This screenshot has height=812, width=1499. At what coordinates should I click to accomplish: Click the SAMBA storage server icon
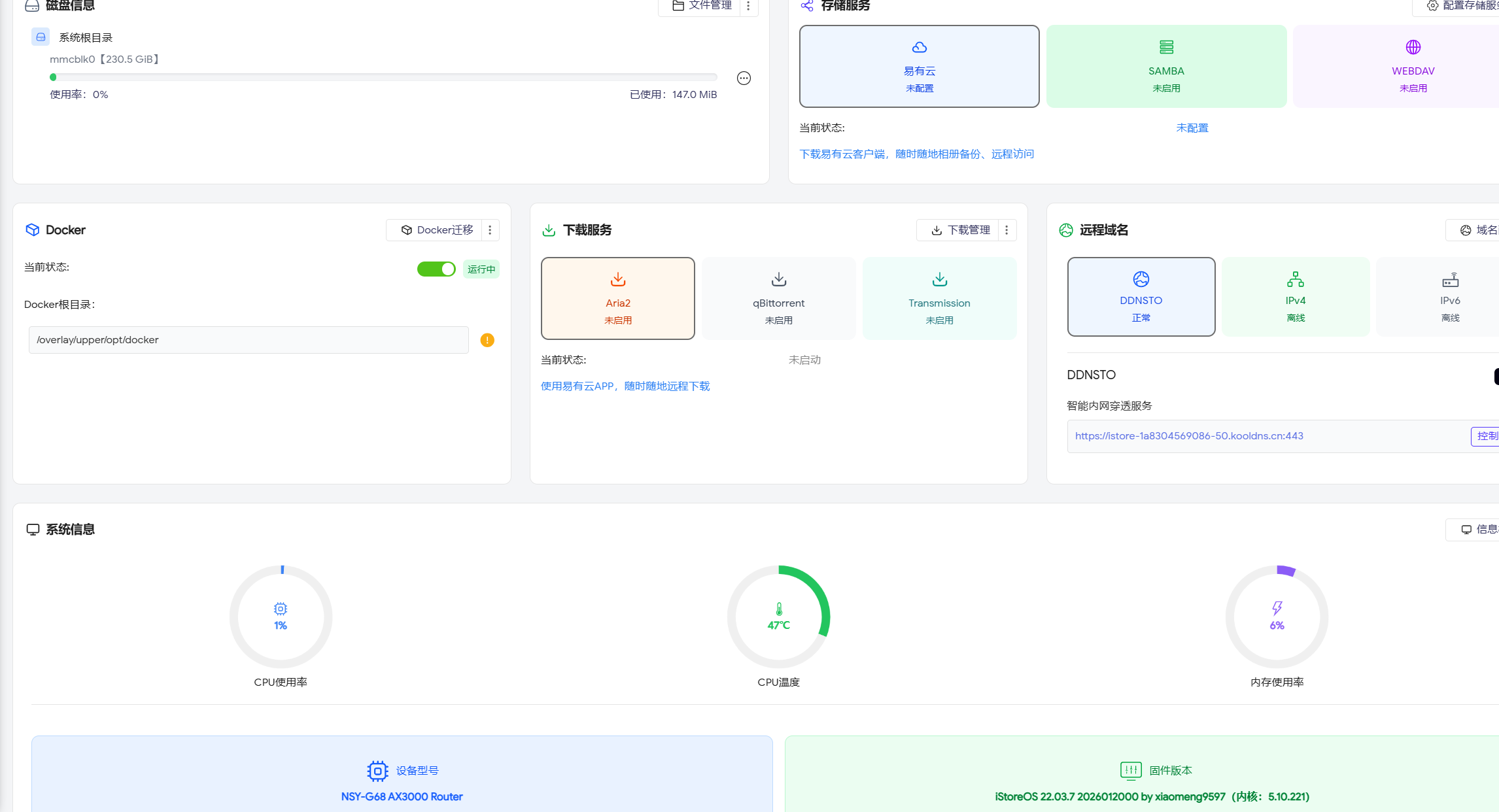coord(1166,47)
